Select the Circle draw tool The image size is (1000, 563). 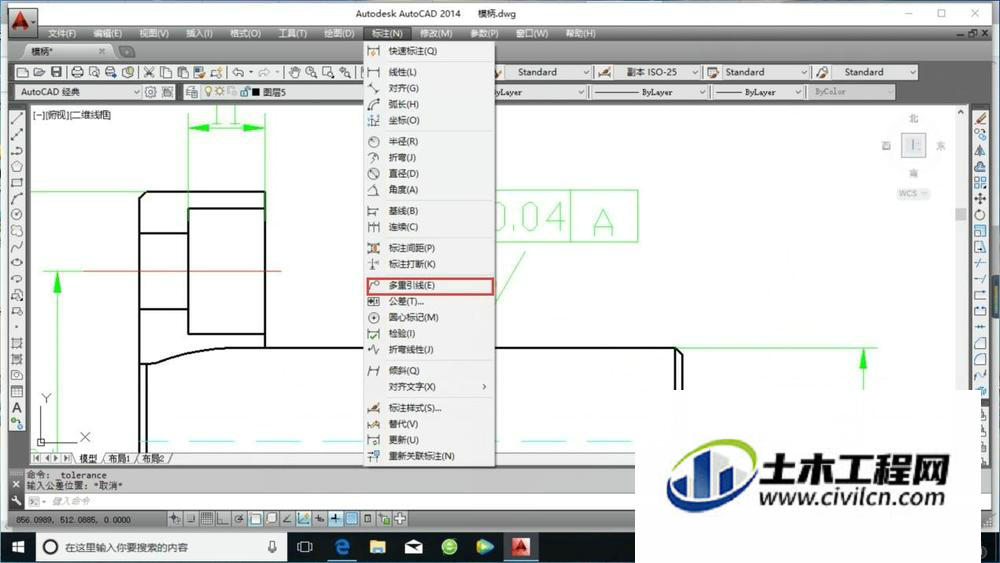pos(17,214)
